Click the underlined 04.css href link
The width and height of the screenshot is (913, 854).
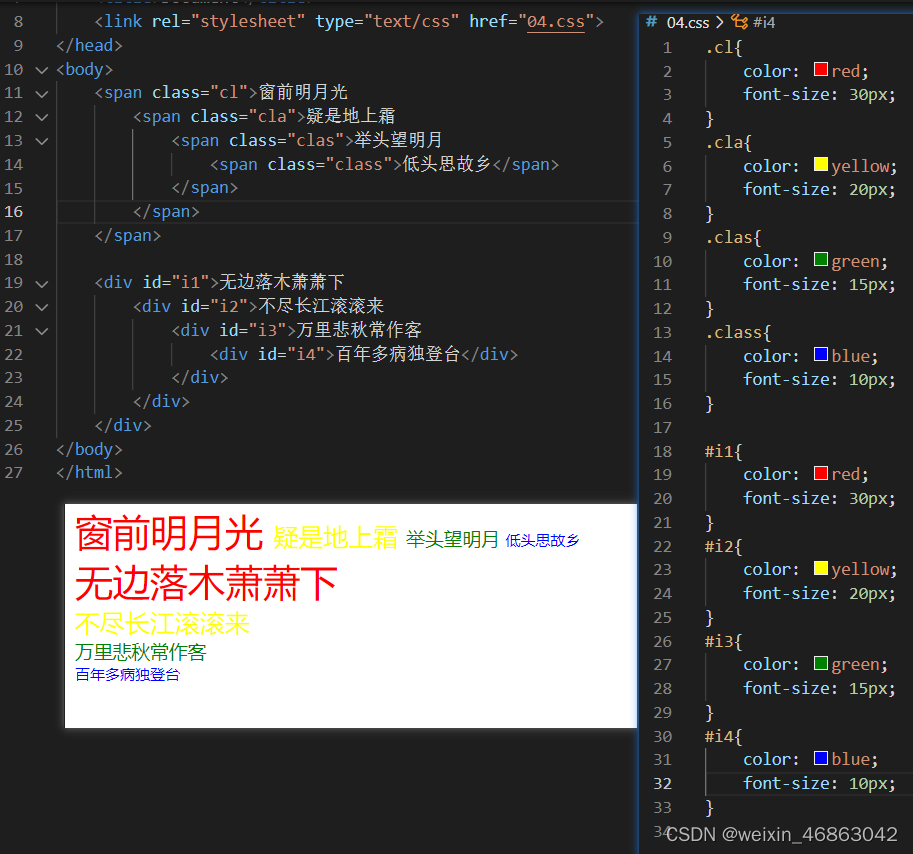point(556,21)
